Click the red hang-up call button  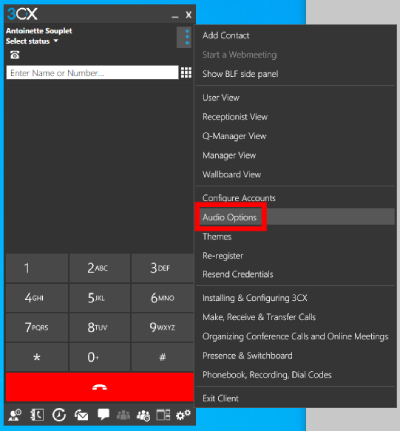pos(100,387)
